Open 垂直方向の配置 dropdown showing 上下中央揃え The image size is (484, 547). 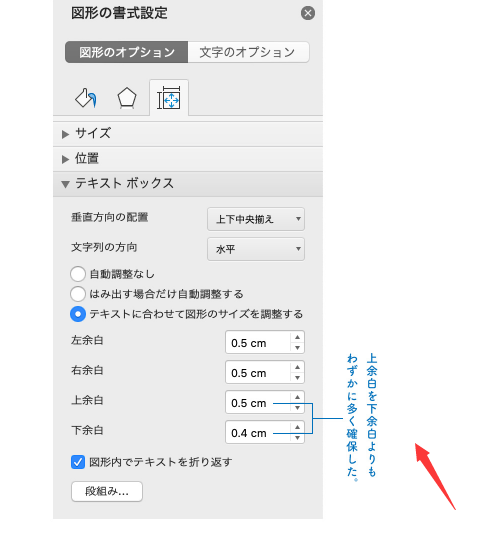point(256,219)
